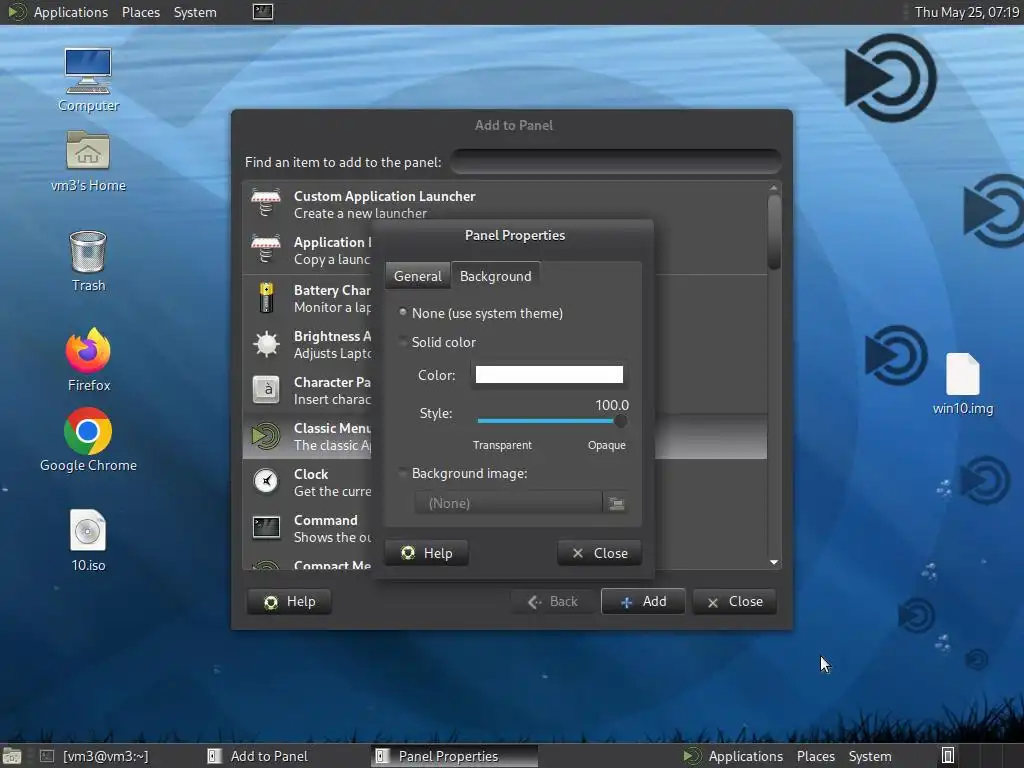Click the Add to Panel list scrollbar

click(x=774, y=232)
